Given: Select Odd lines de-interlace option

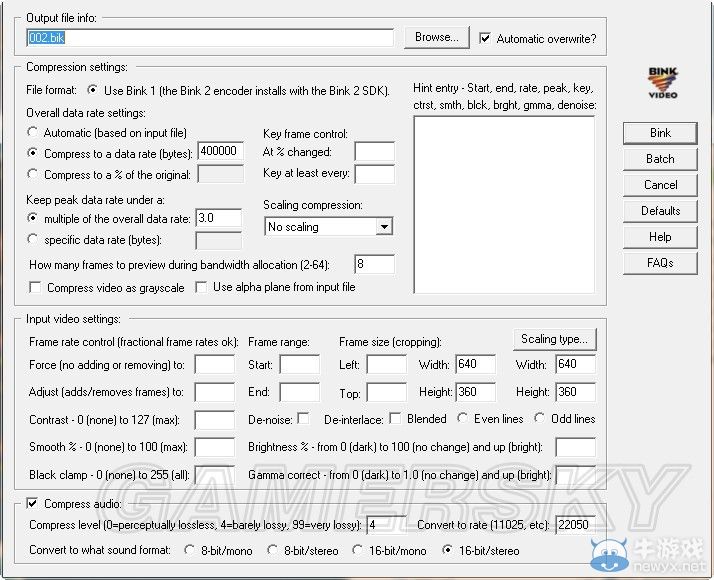Looking at the screenshot, I should coord(540,418).
